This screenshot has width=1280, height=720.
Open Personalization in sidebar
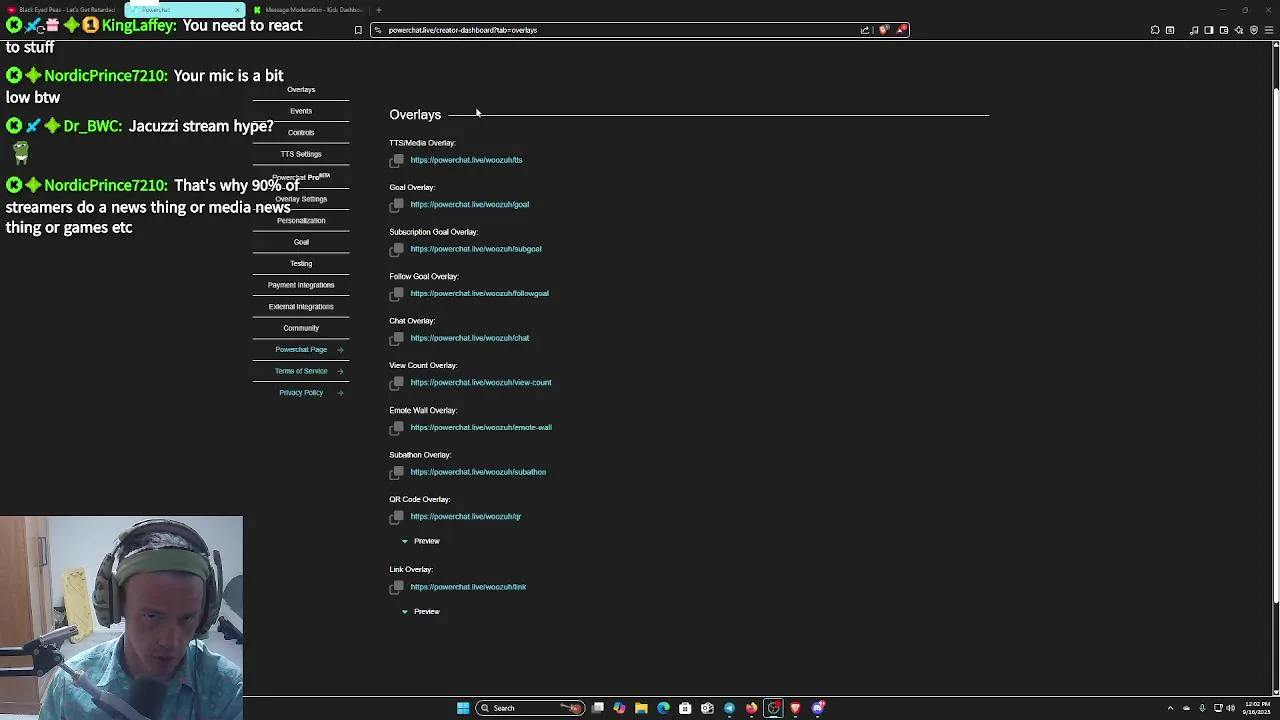(x=301, y=220)
